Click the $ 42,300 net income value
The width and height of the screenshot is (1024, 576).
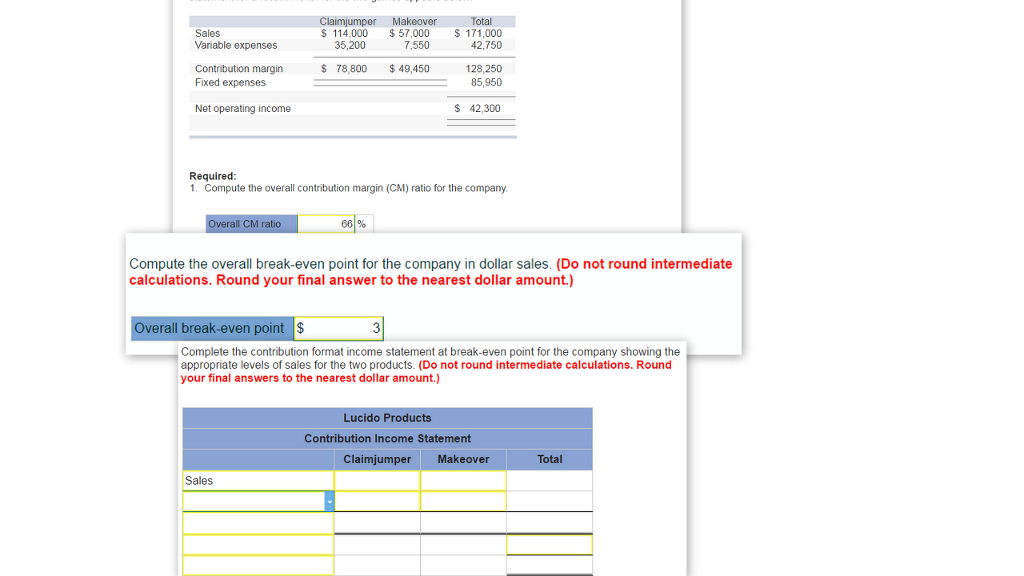pyautogui.click(x=477, y=108)
